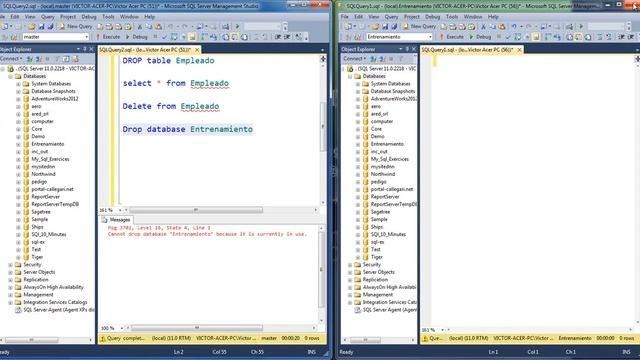Click the 'Cannot drop database' error message text
Viewport: 640px width, 360px height.
tap(207, 234)
